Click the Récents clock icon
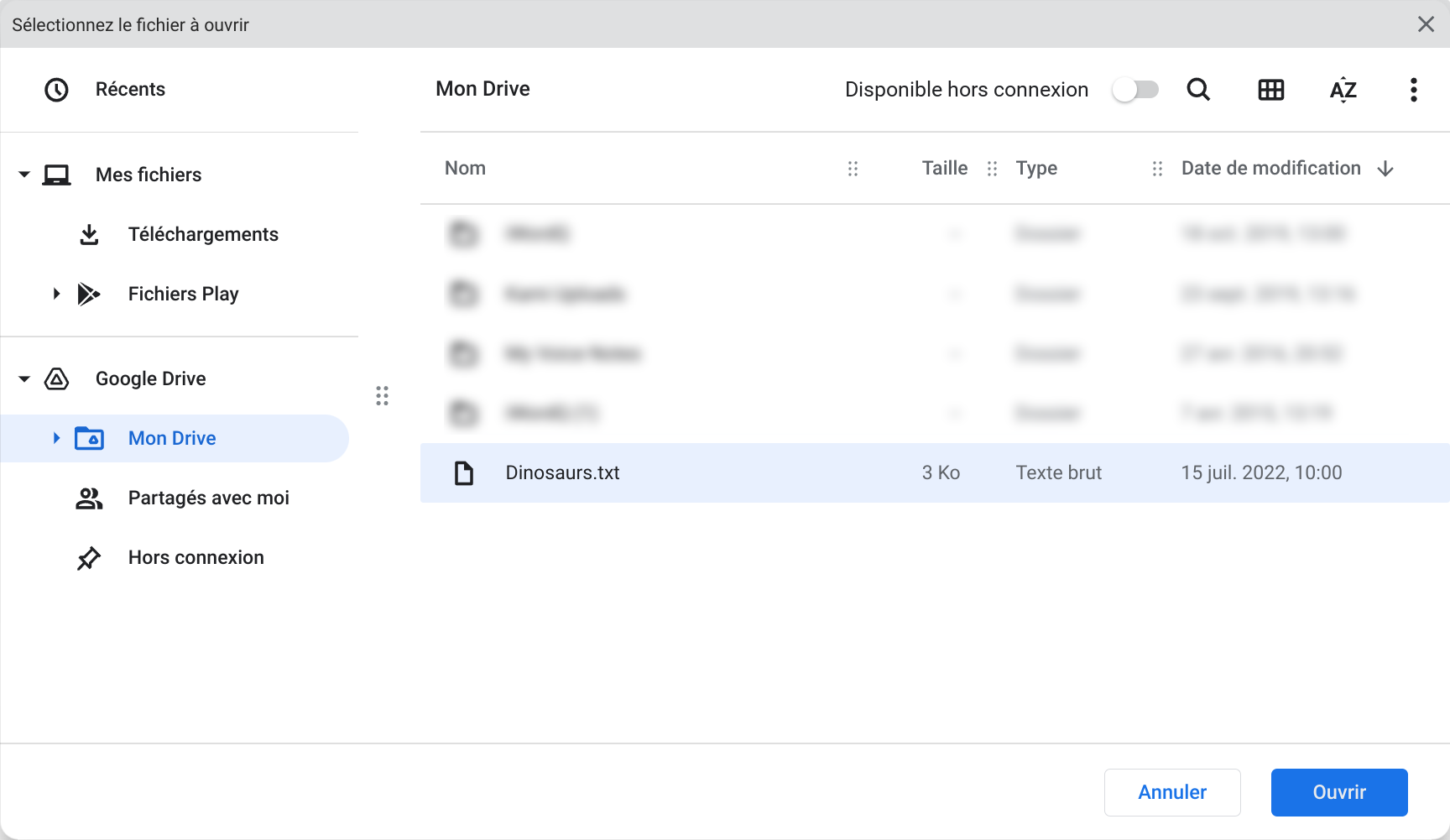This screenshot has height=840, width=1450. click(x=56, y=90)
